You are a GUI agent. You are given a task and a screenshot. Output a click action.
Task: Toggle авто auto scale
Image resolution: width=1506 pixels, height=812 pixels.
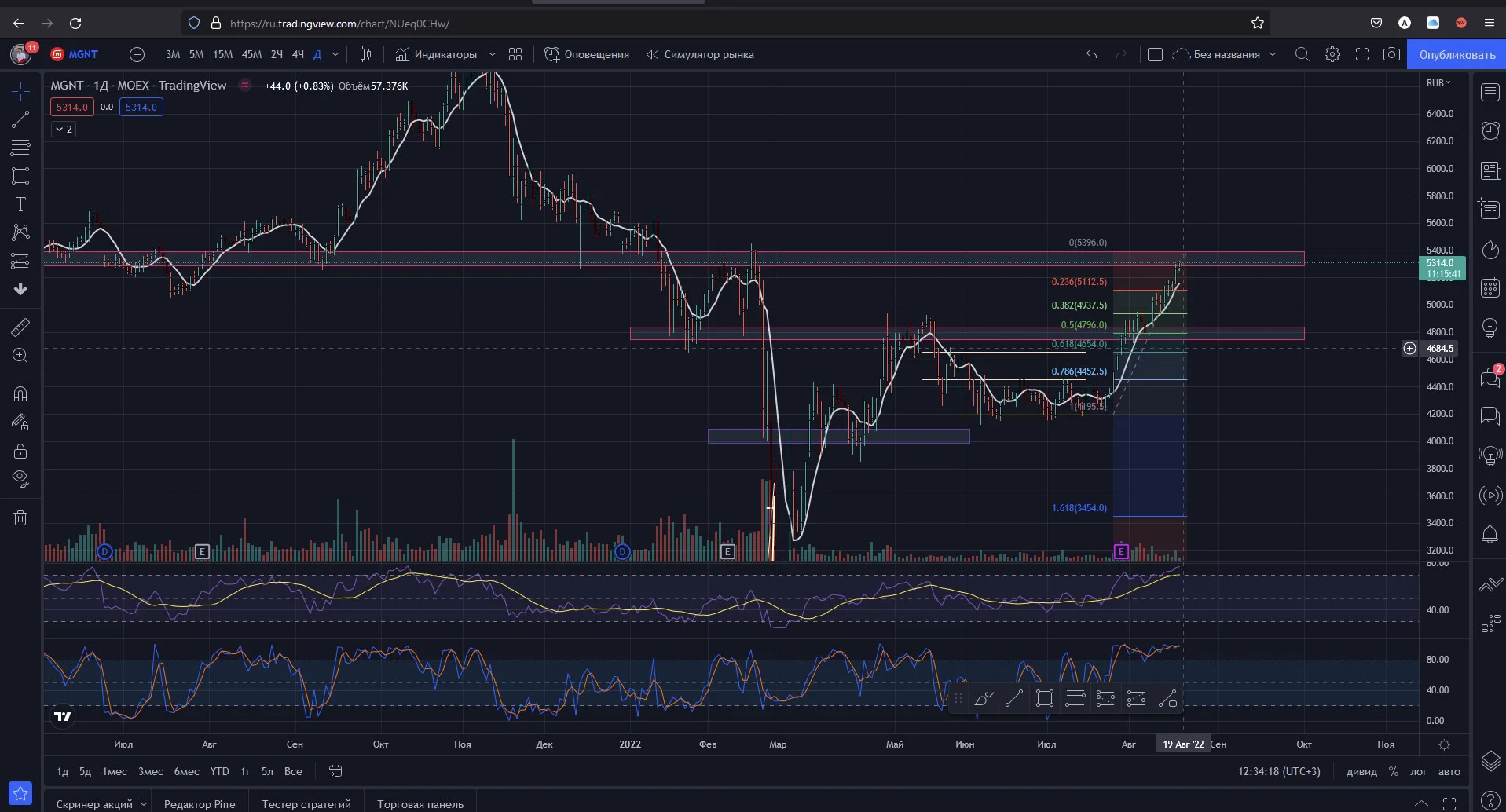1449,771
